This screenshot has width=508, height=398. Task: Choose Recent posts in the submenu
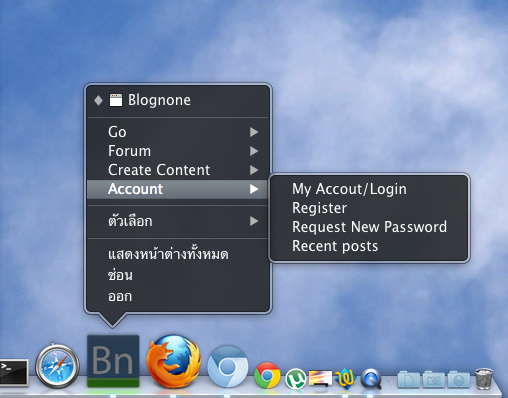point(369,246)
